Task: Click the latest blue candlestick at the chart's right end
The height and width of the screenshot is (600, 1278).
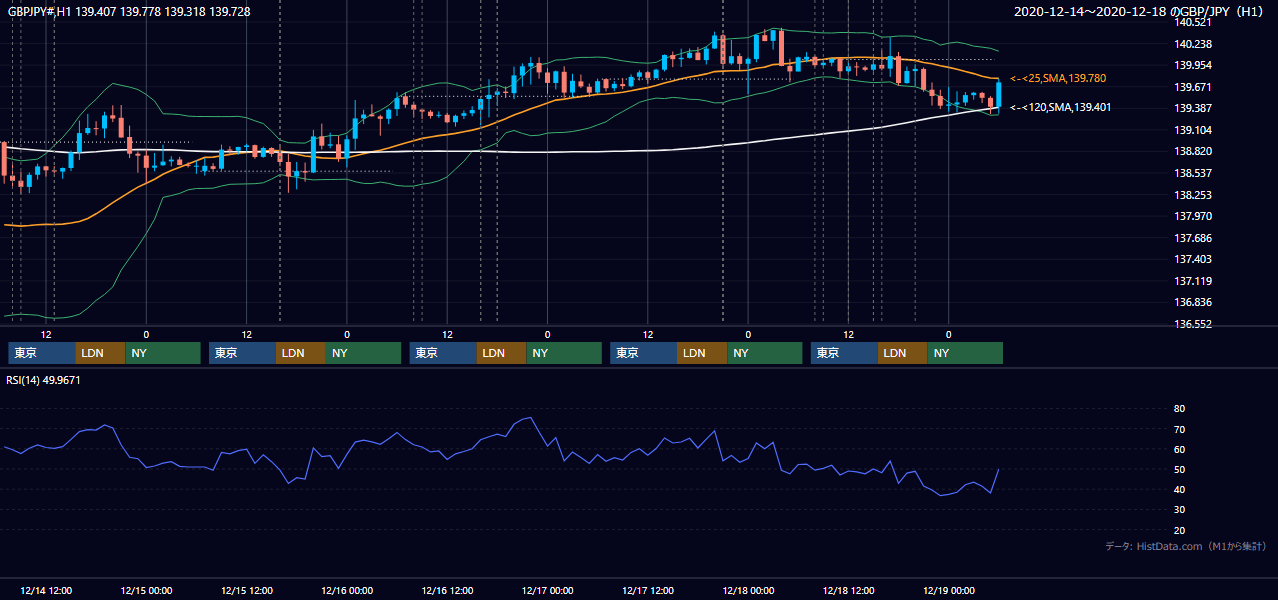Action: tap(998, 95)
